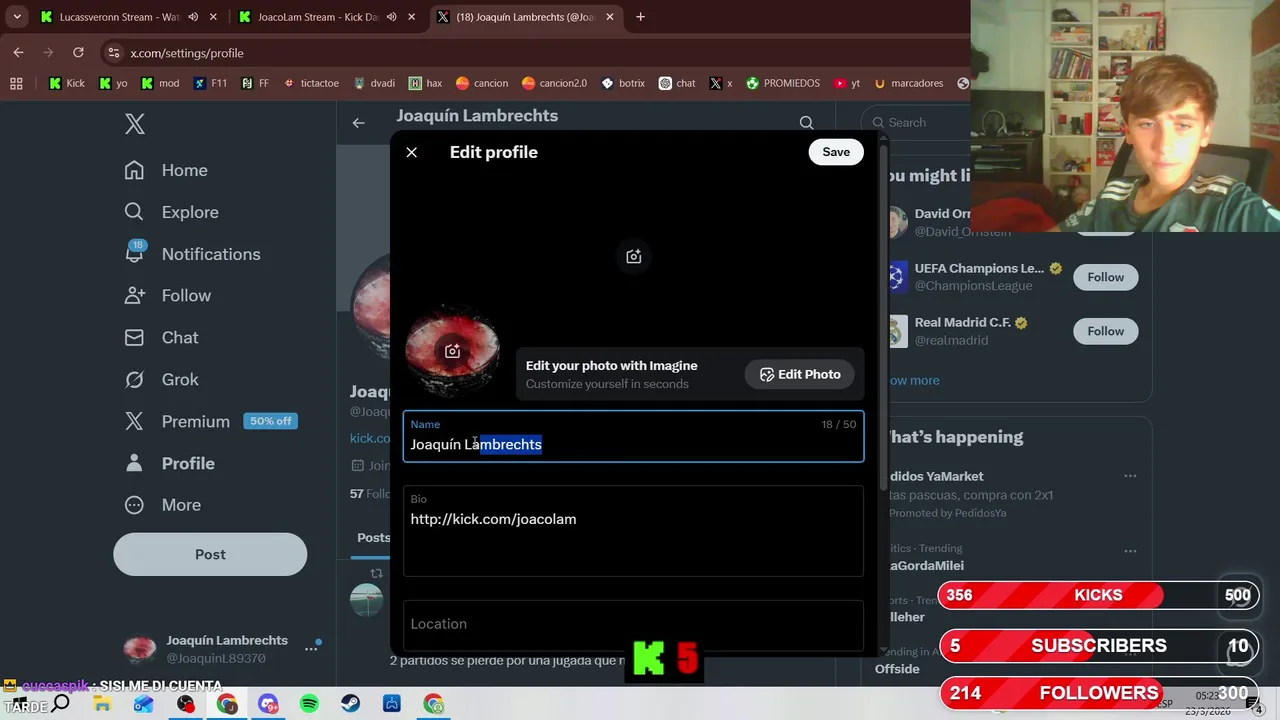
Task: Open Notifications with 18 badge
Action: 192,254
